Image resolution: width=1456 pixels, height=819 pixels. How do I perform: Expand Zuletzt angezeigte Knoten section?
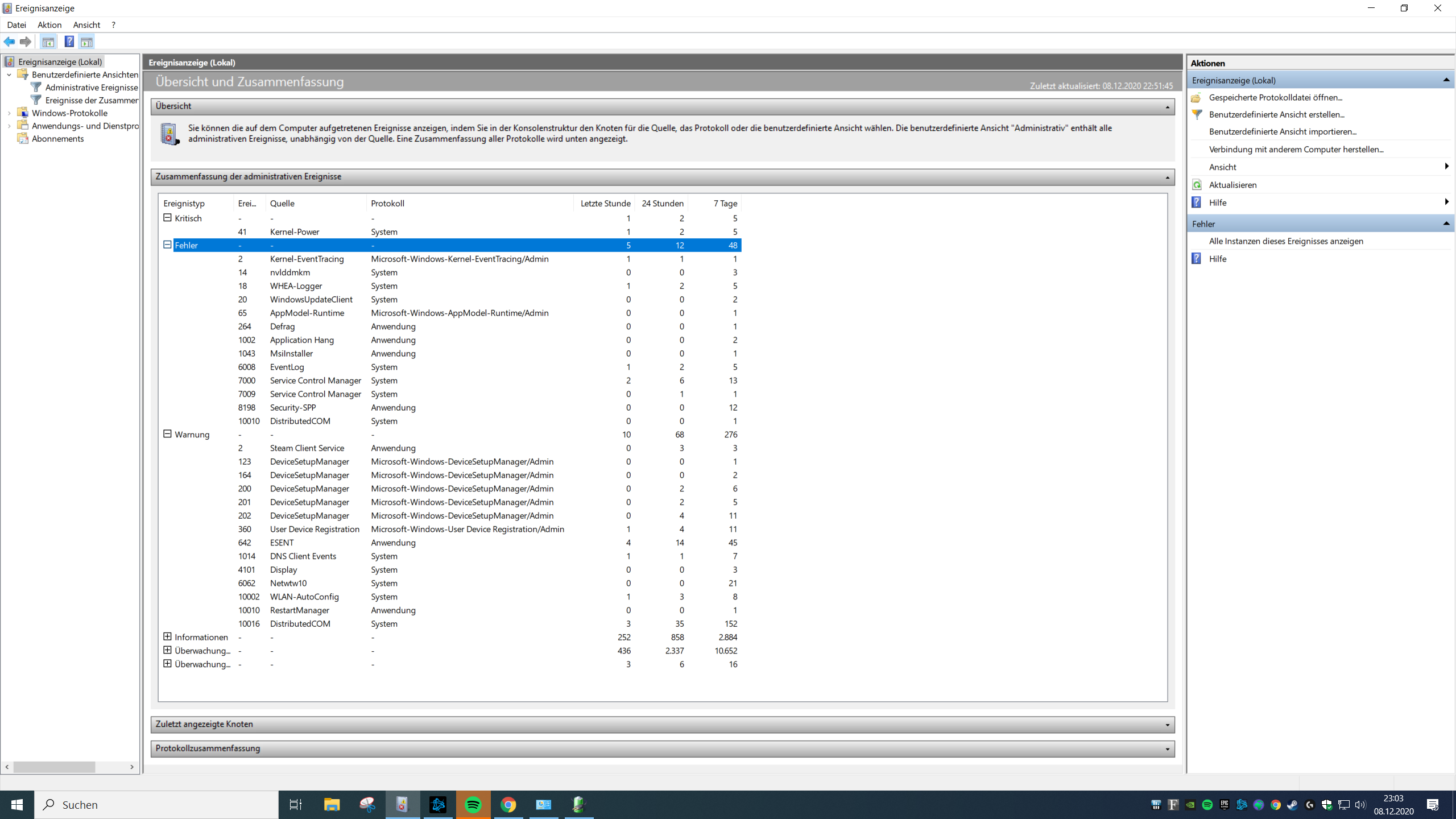[x=1167, y=725]
